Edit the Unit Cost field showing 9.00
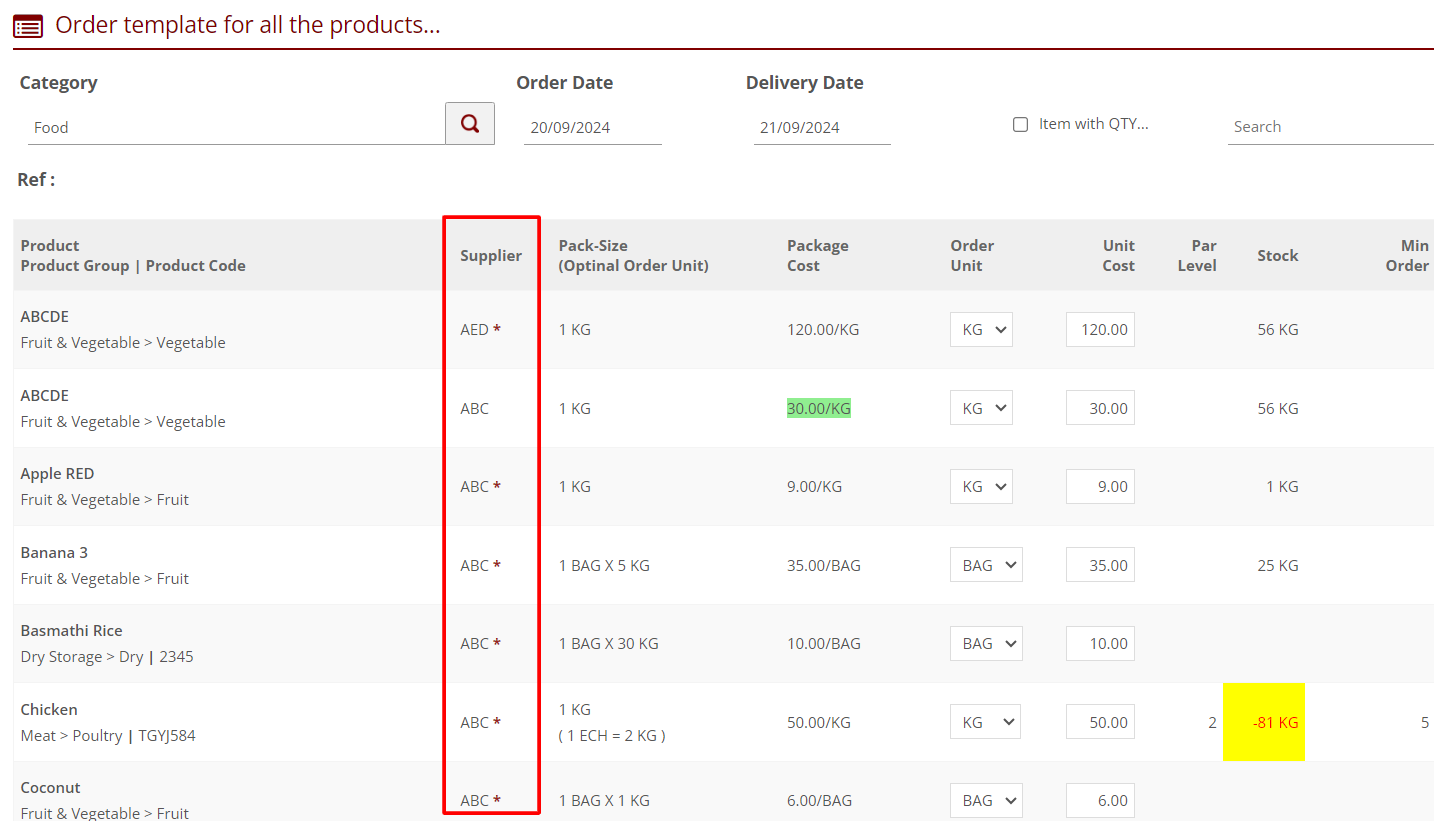Image resolution: width=1434 pixels, height=821 pixels. pyautogui.click(x=1100, y=487)
